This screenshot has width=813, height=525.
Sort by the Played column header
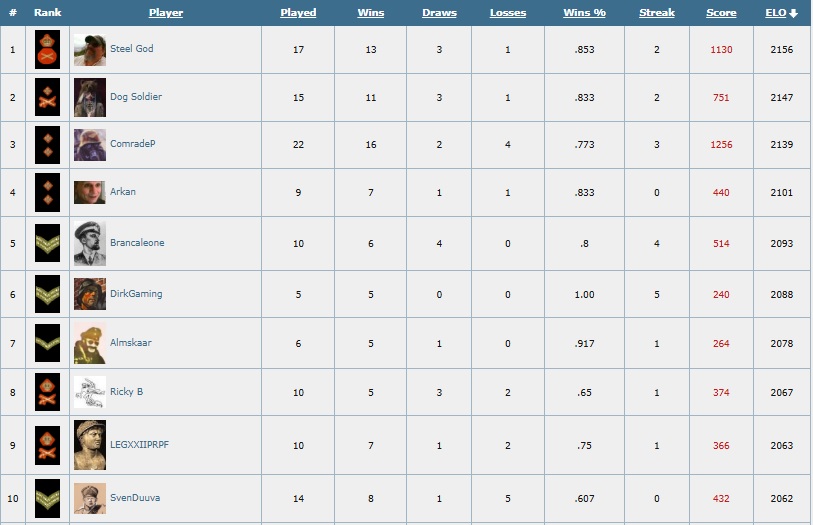(298, 13)
